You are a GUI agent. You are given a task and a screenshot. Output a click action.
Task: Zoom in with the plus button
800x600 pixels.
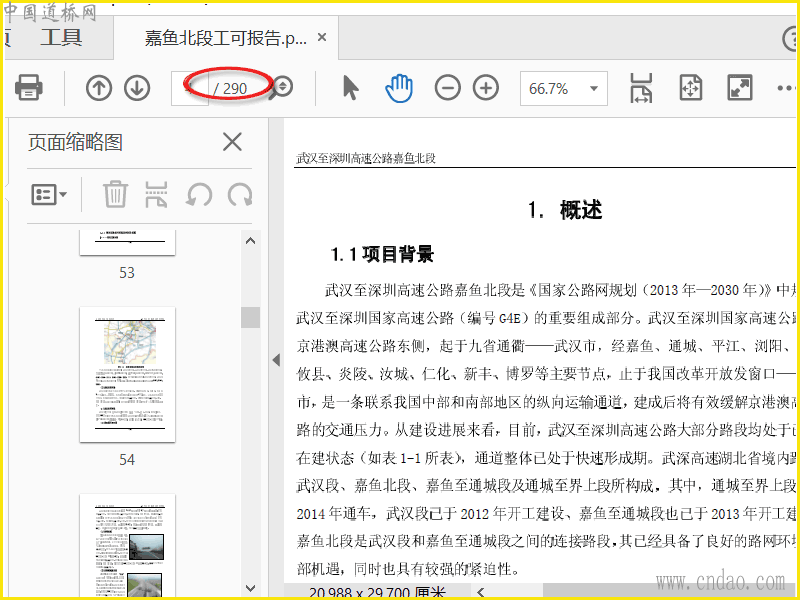[x=486, y=88]
